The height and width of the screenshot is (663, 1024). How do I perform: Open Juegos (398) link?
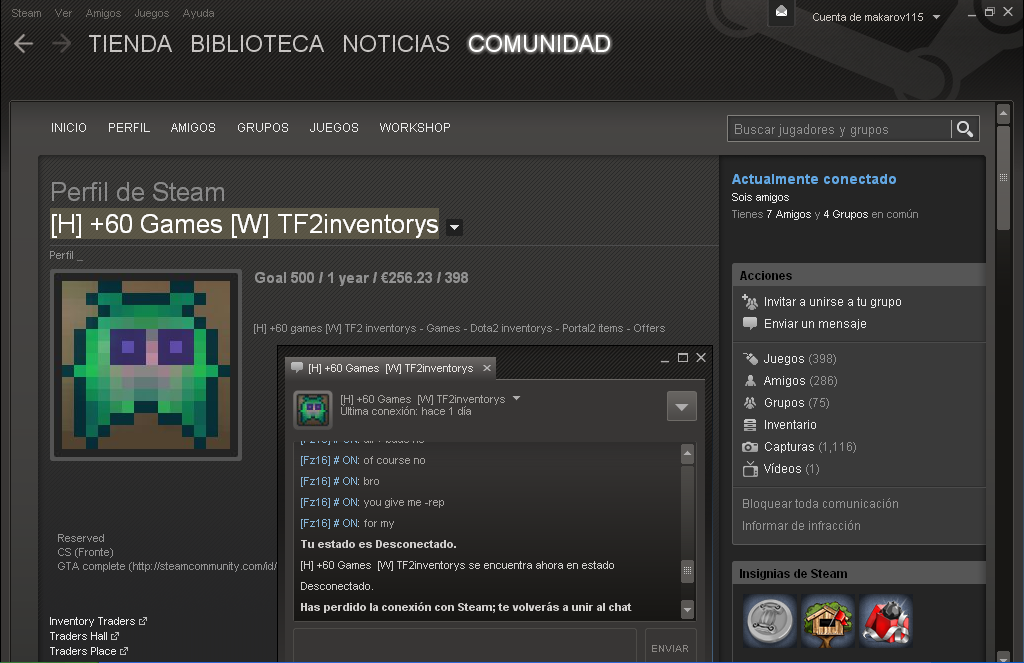pos(800,359)
